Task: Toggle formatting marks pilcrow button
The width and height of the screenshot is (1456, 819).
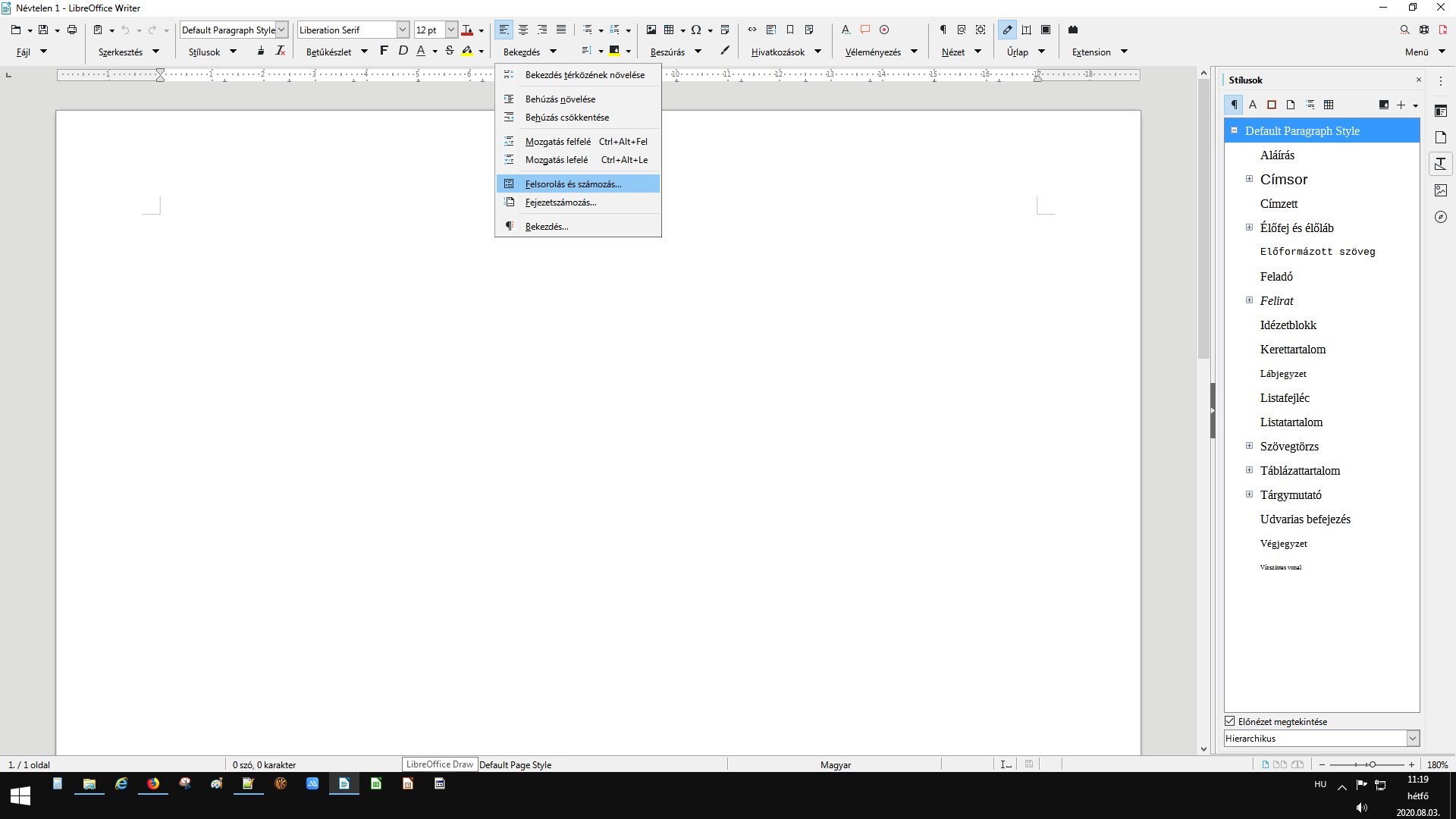Action: 943,30
